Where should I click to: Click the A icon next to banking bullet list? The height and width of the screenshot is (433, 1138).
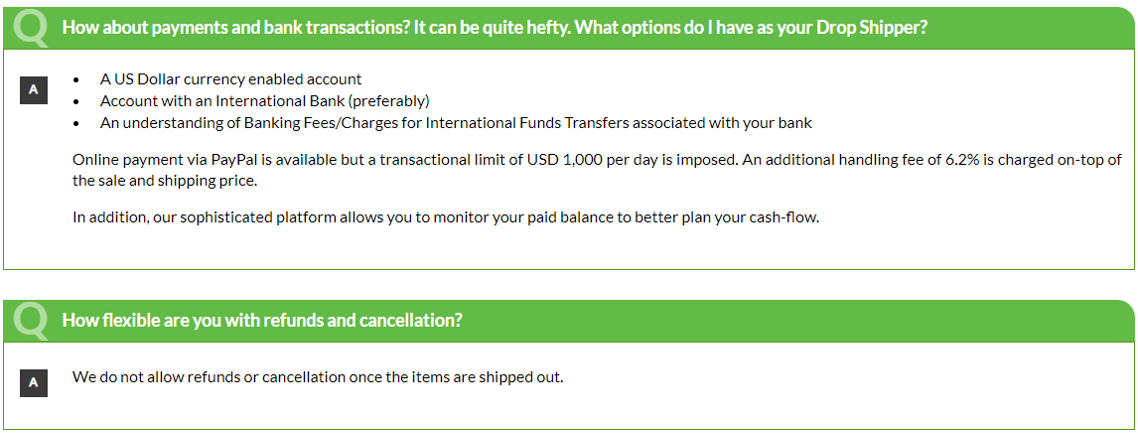click(33, 91)
